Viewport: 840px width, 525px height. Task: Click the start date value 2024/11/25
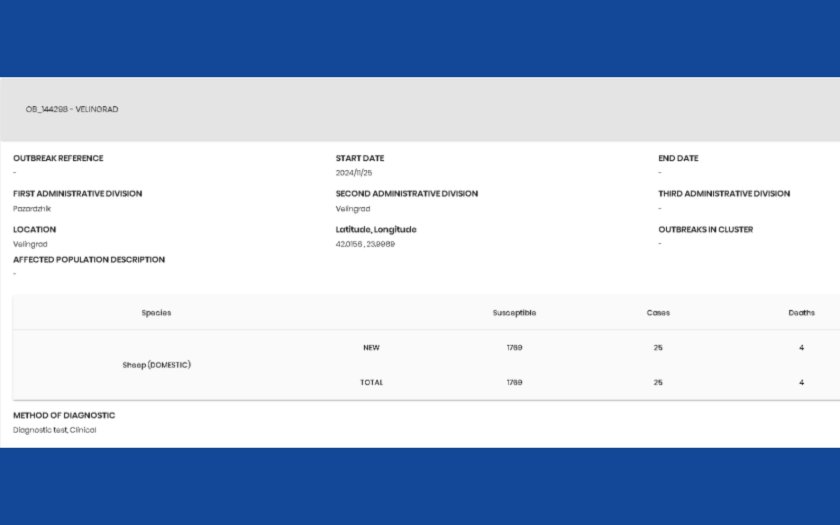point(354,173)
